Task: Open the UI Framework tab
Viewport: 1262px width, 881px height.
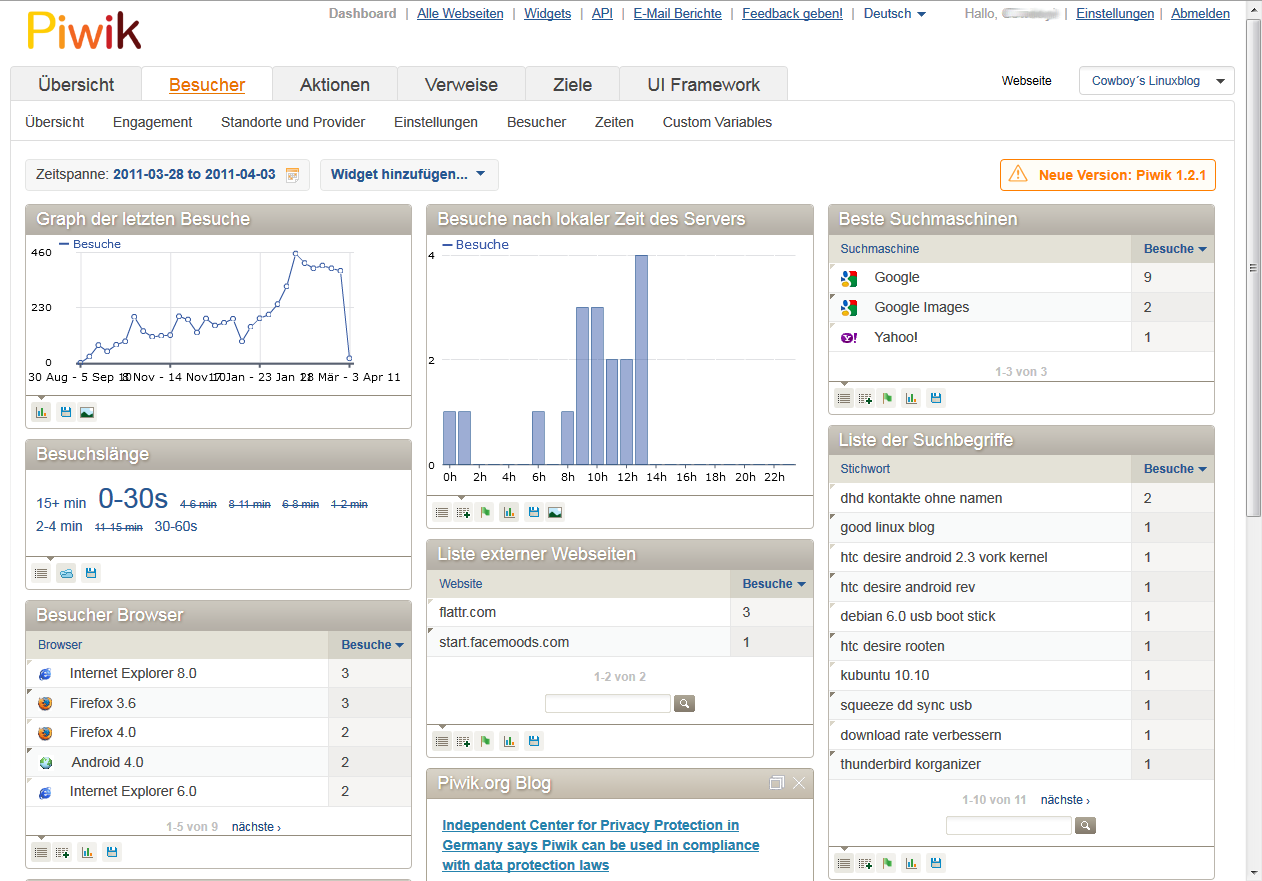Action: point(704,85)
